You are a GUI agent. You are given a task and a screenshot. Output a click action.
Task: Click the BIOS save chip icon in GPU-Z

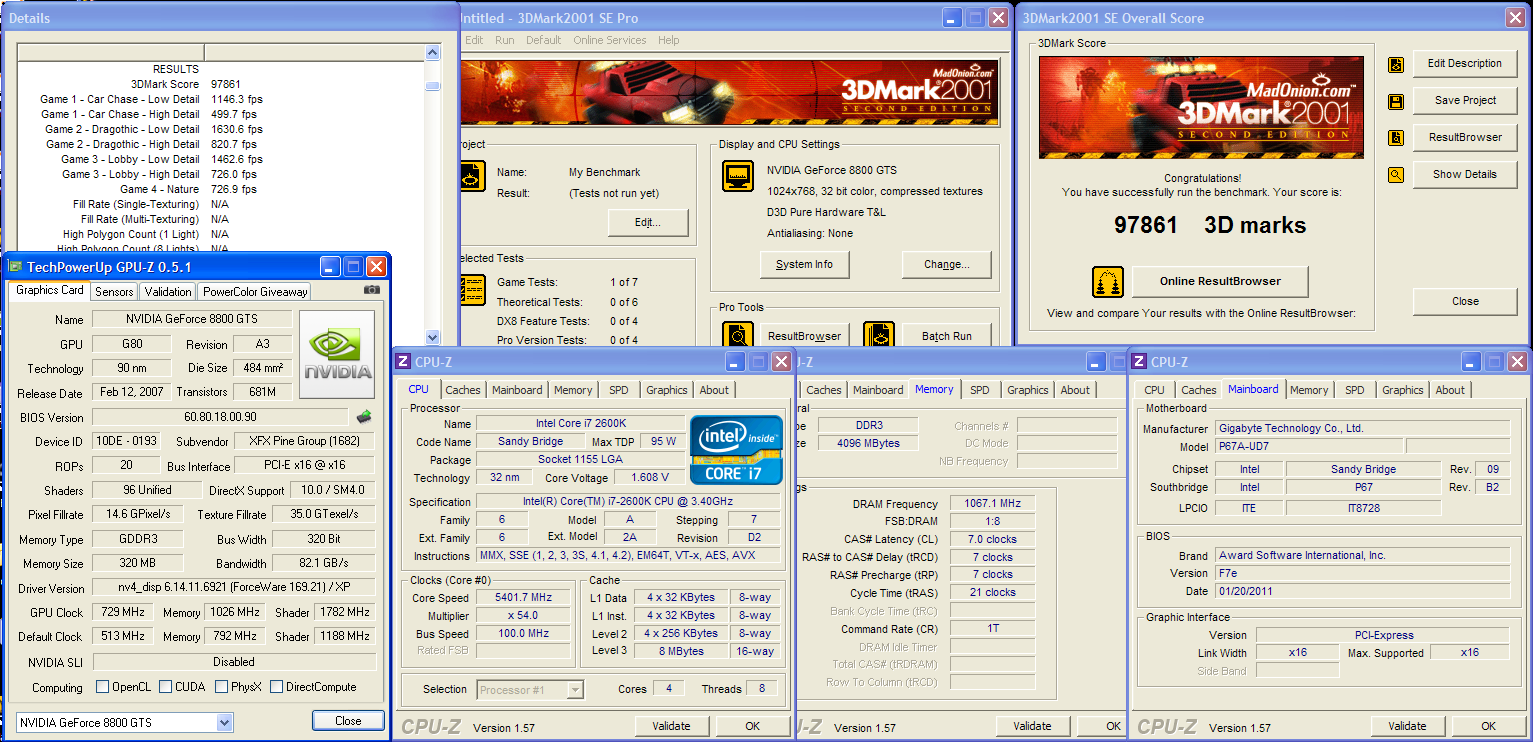point(364,416)
